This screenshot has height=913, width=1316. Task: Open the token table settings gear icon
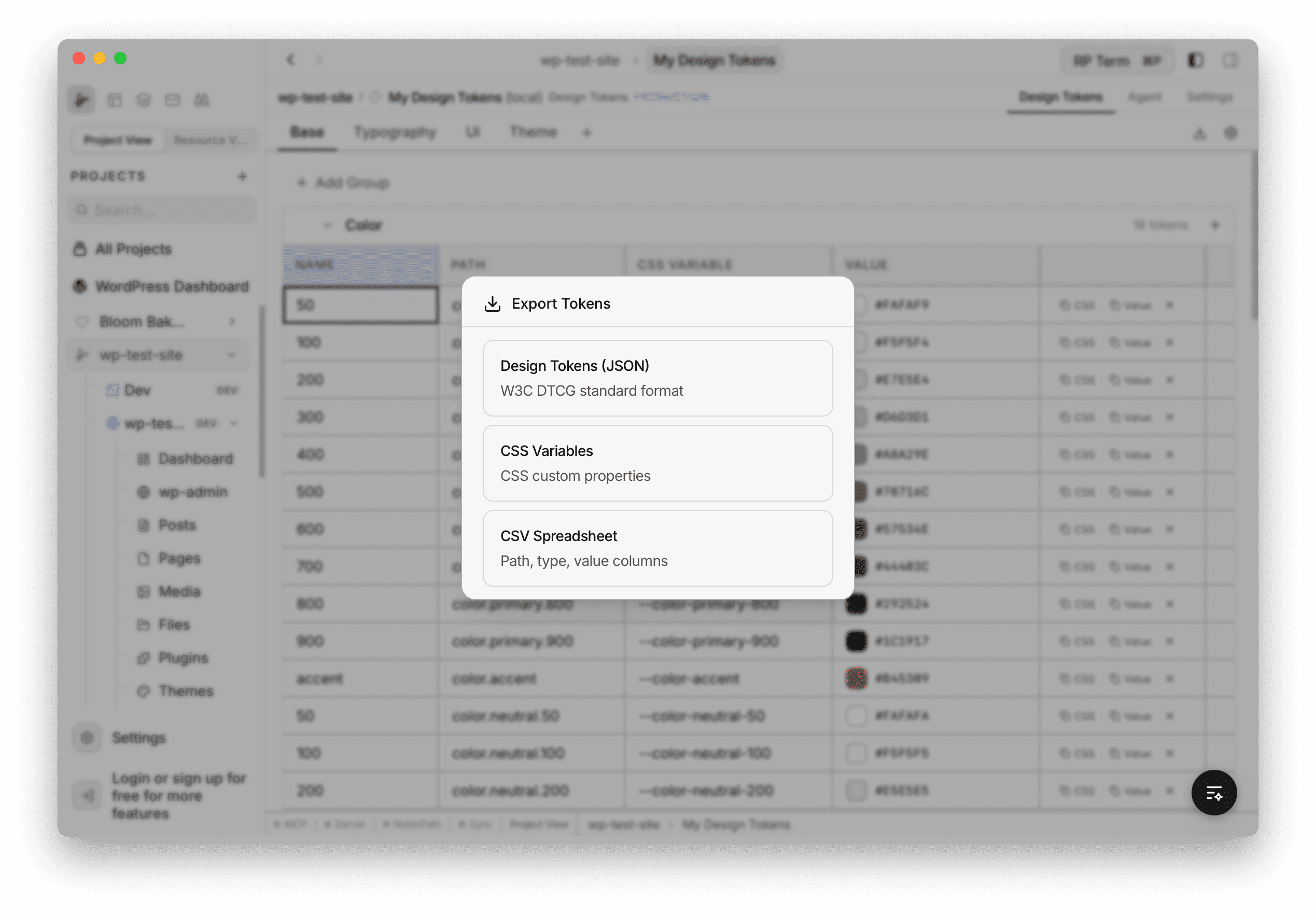tap(1231, 133)
